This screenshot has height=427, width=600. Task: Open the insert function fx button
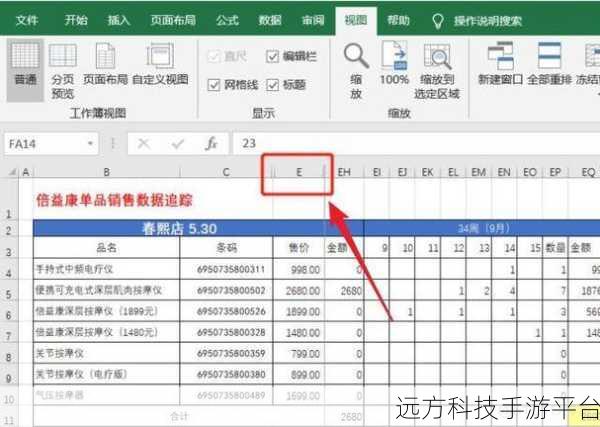(x=211, y=144)
